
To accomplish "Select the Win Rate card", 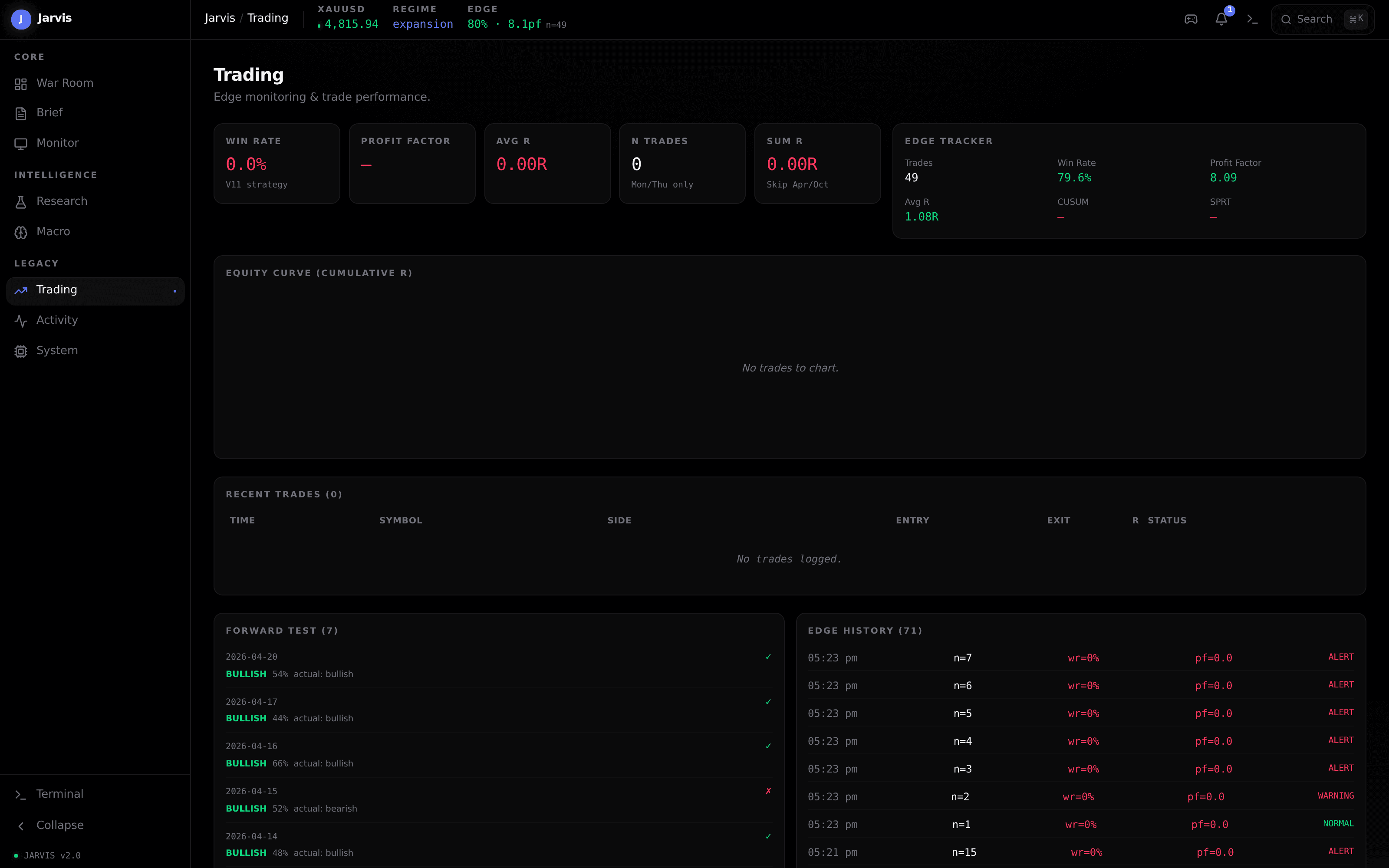I will pyautogui.click(x=276, y=164).
